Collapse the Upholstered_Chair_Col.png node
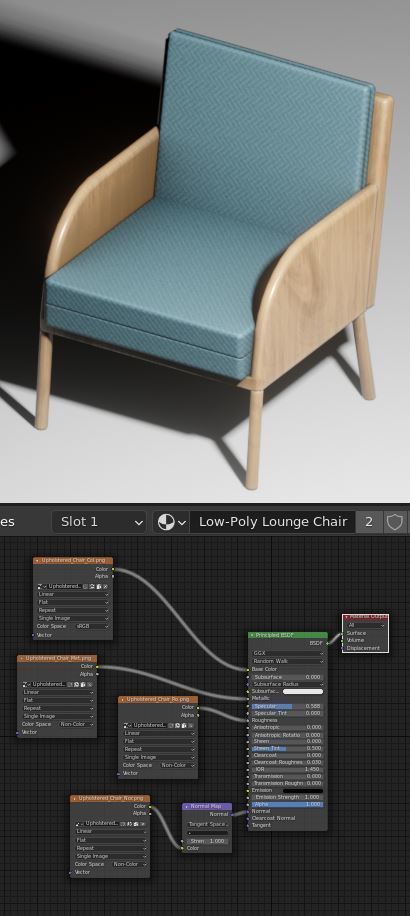 point(37,561)
